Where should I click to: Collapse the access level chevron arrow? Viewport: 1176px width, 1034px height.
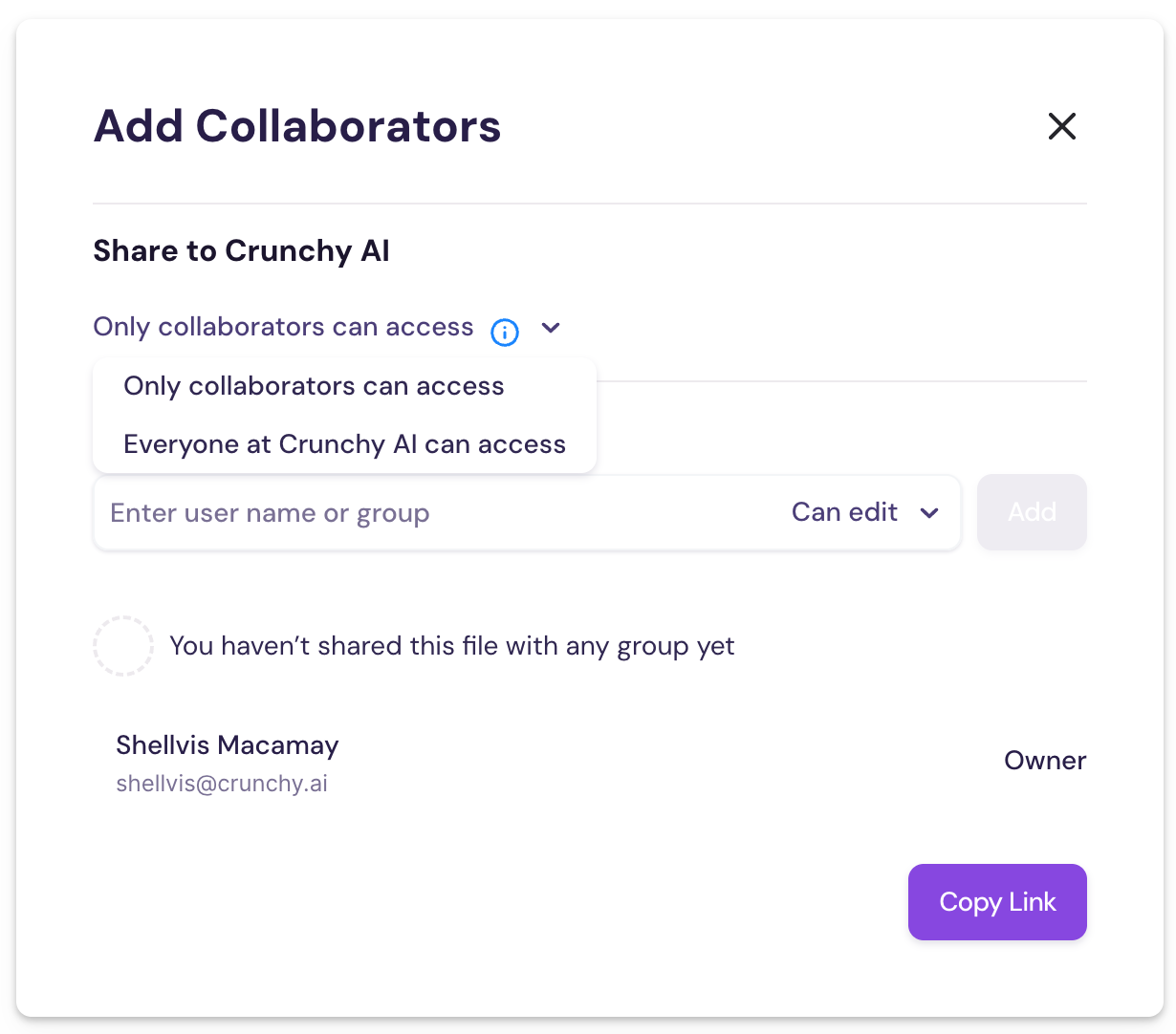click(x=550, y=328)
